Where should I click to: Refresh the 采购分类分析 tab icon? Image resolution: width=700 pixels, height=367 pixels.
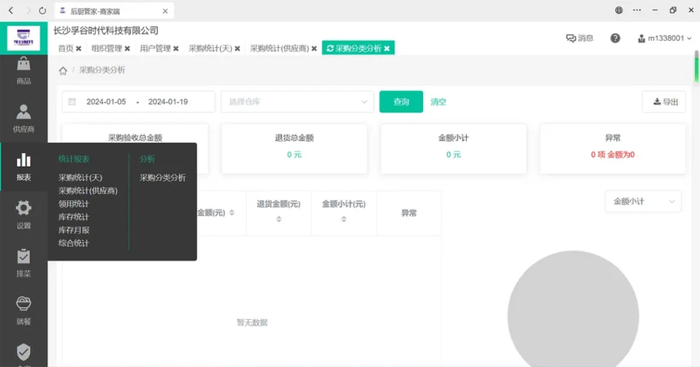[x=330, y=48]
